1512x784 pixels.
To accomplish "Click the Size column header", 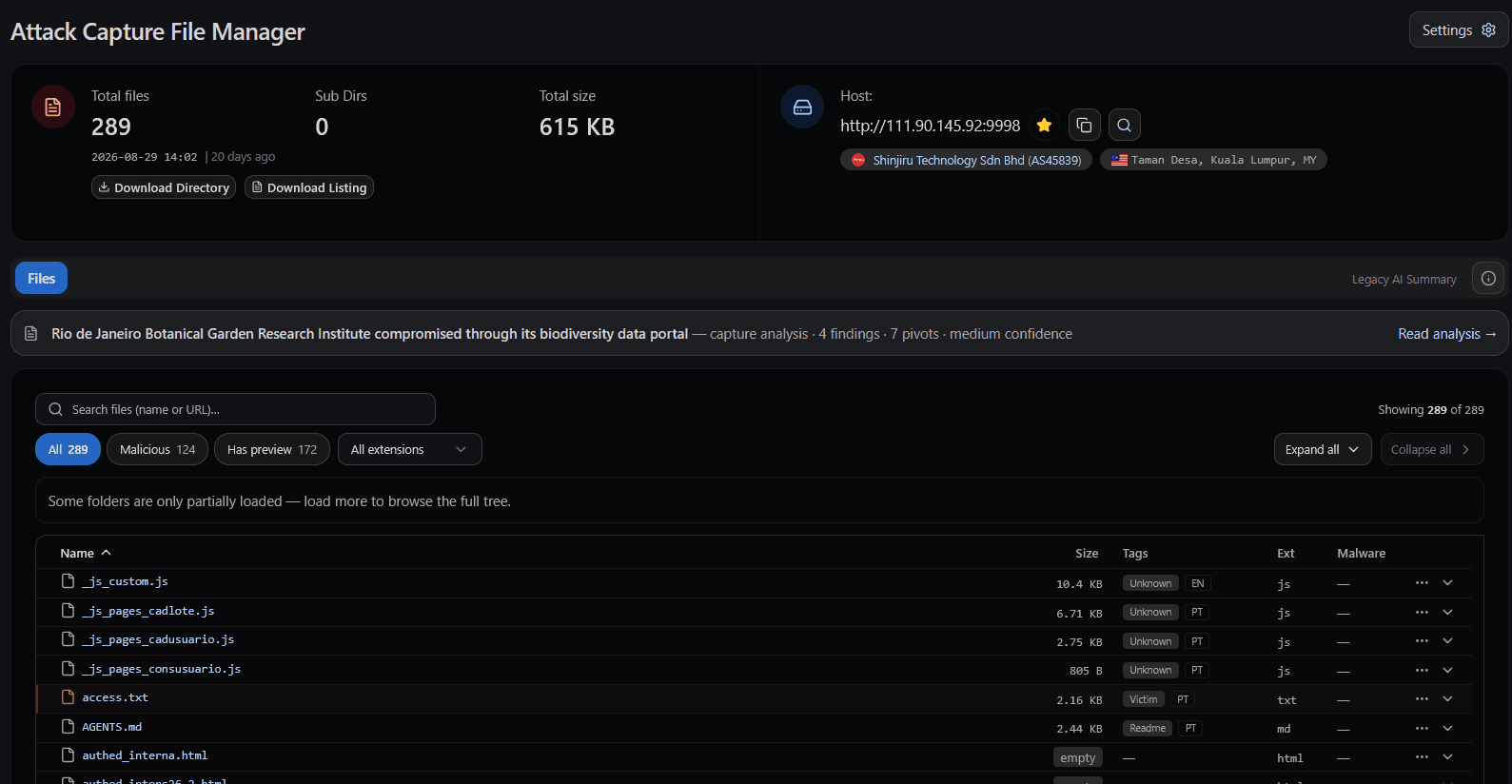I will tap(1087, 553).
